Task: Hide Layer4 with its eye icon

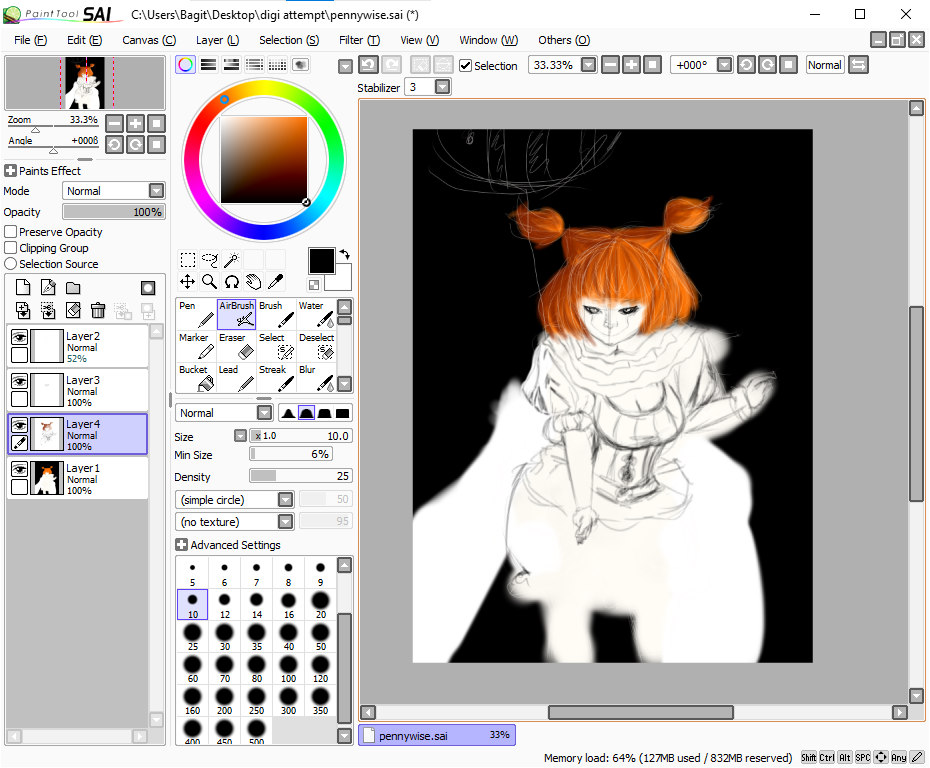Action: (x=20, y=425)
